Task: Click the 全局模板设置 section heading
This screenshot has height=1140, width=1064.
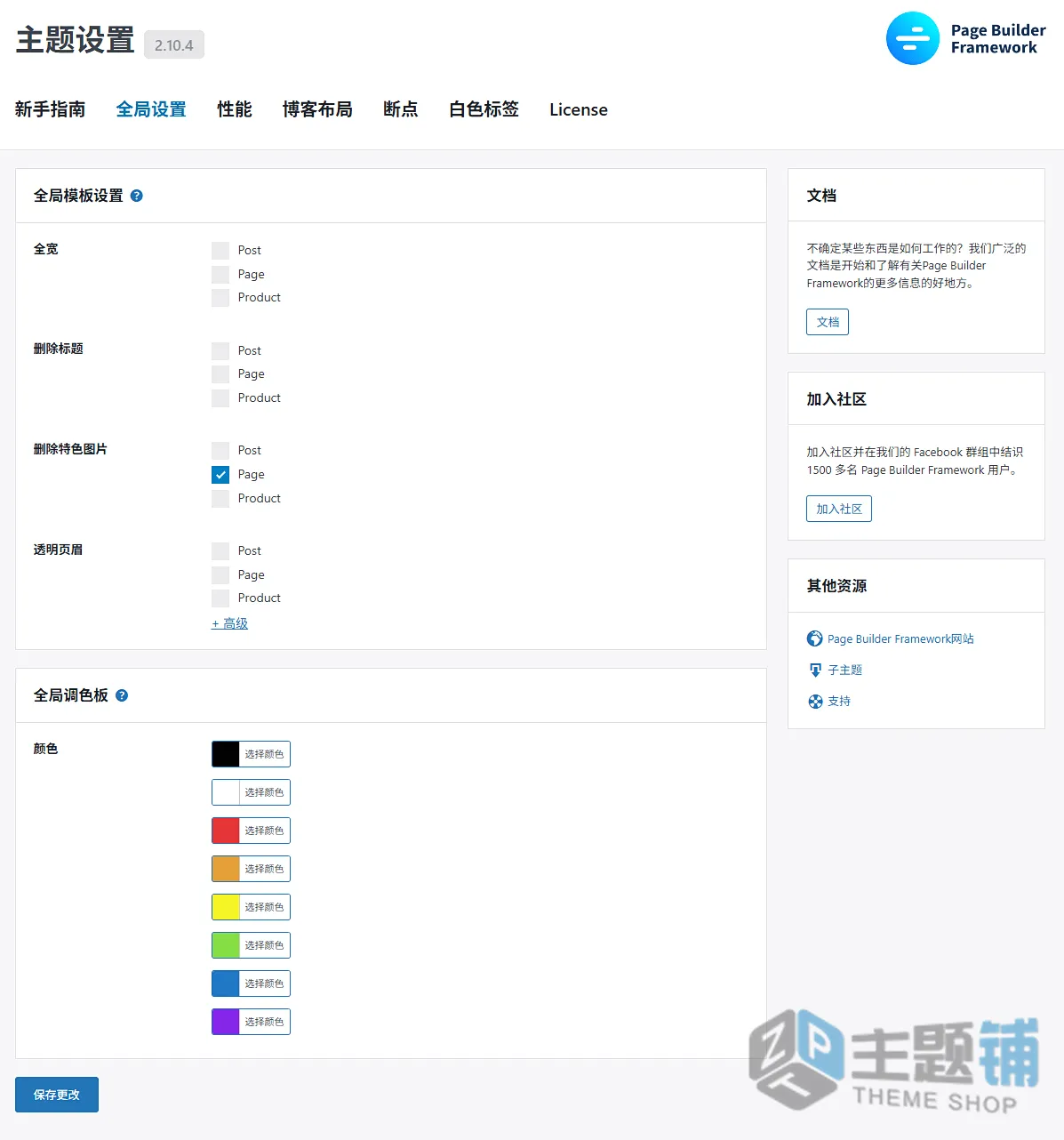Action: click(x=78, y=196)
